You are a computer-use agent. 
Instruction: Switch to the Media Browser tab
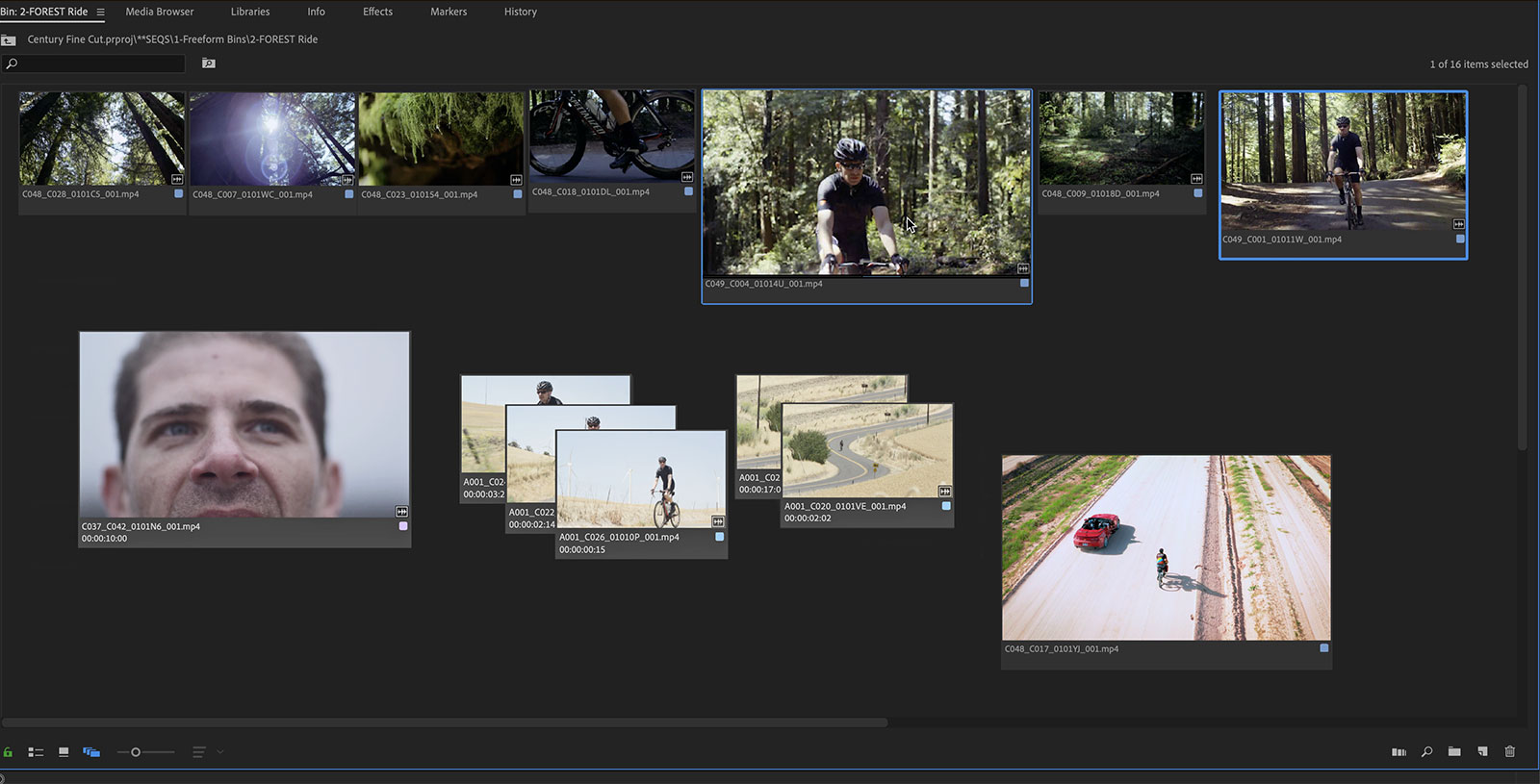click(160, 12)
